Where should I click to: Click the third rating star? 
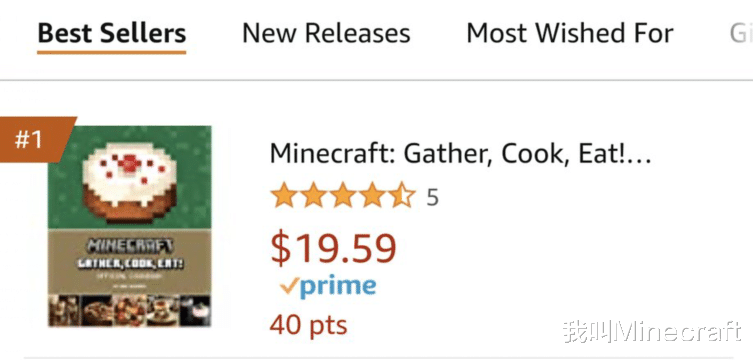(343, 197)
